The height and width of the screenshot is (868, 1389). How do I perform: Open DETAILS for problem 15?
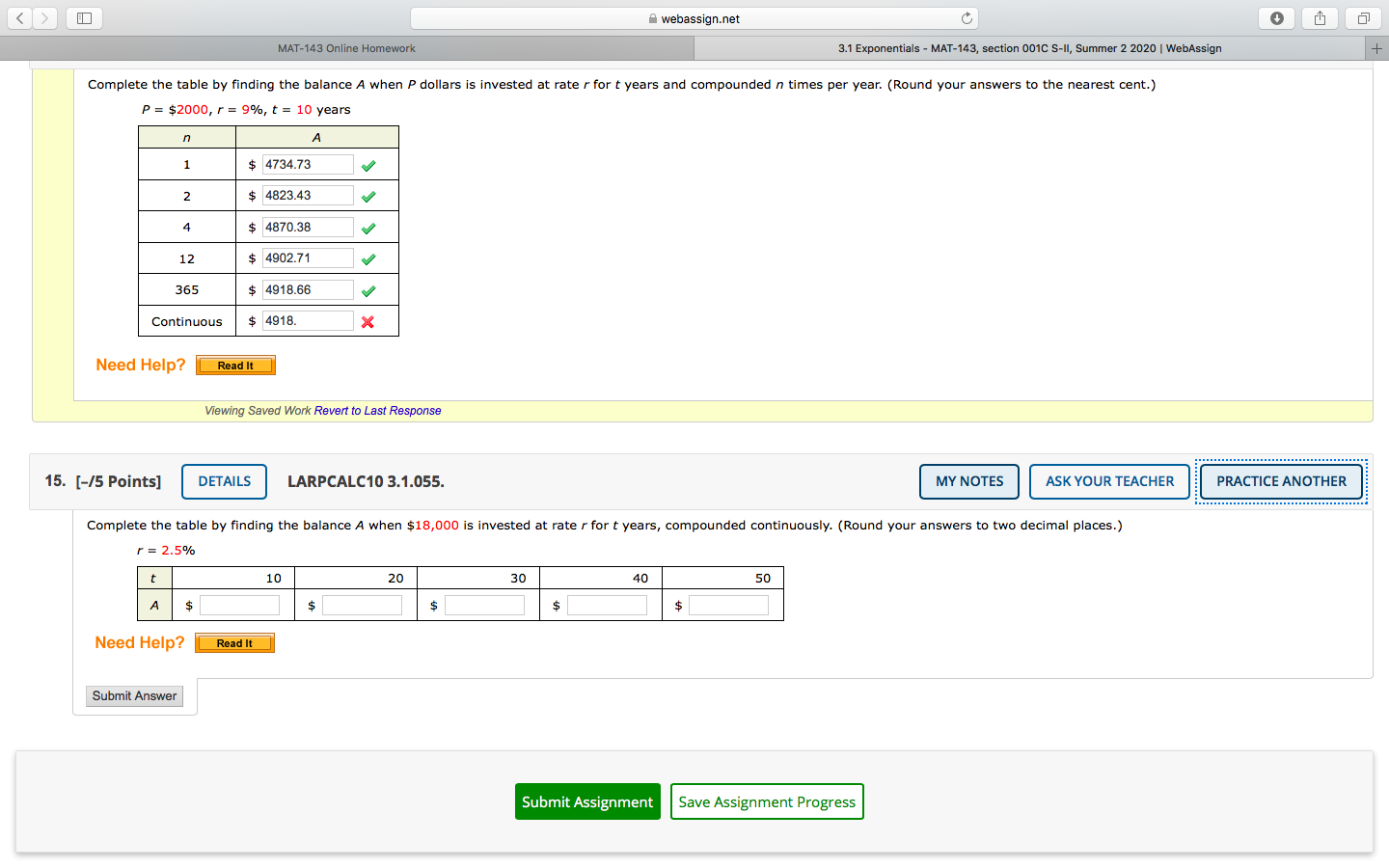(x=224, y=481)
